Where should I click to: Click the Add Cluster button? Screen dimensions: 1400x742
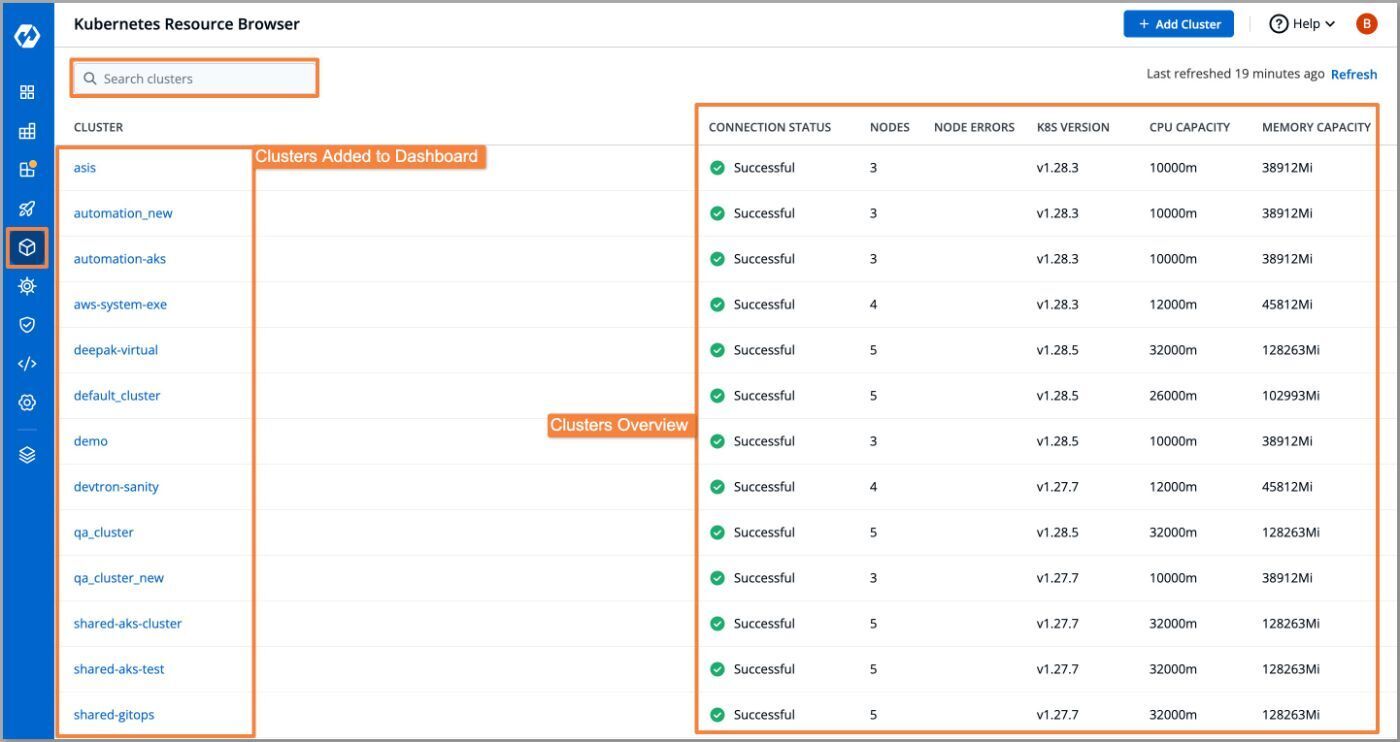(x=1178, y=23)
